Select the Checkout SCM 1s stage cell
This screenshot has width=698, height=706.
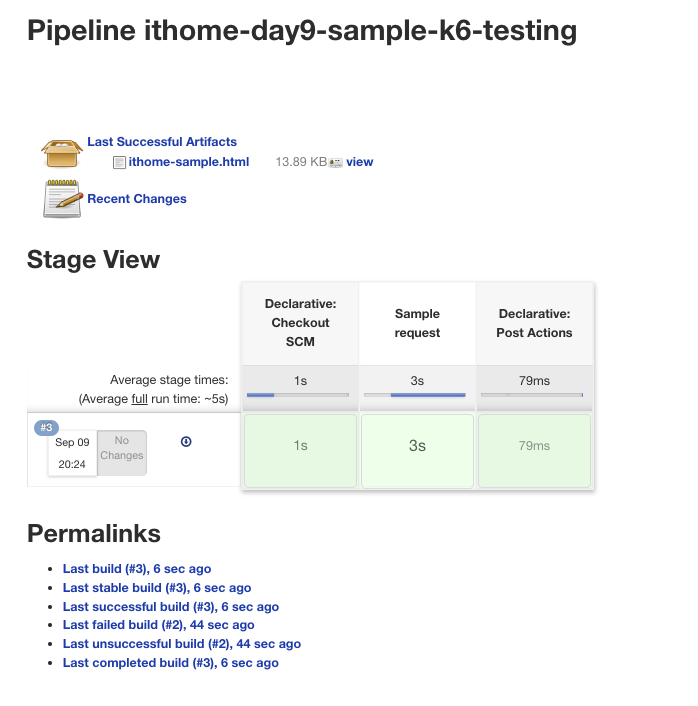pyautogui.click(x=300, y=446)
